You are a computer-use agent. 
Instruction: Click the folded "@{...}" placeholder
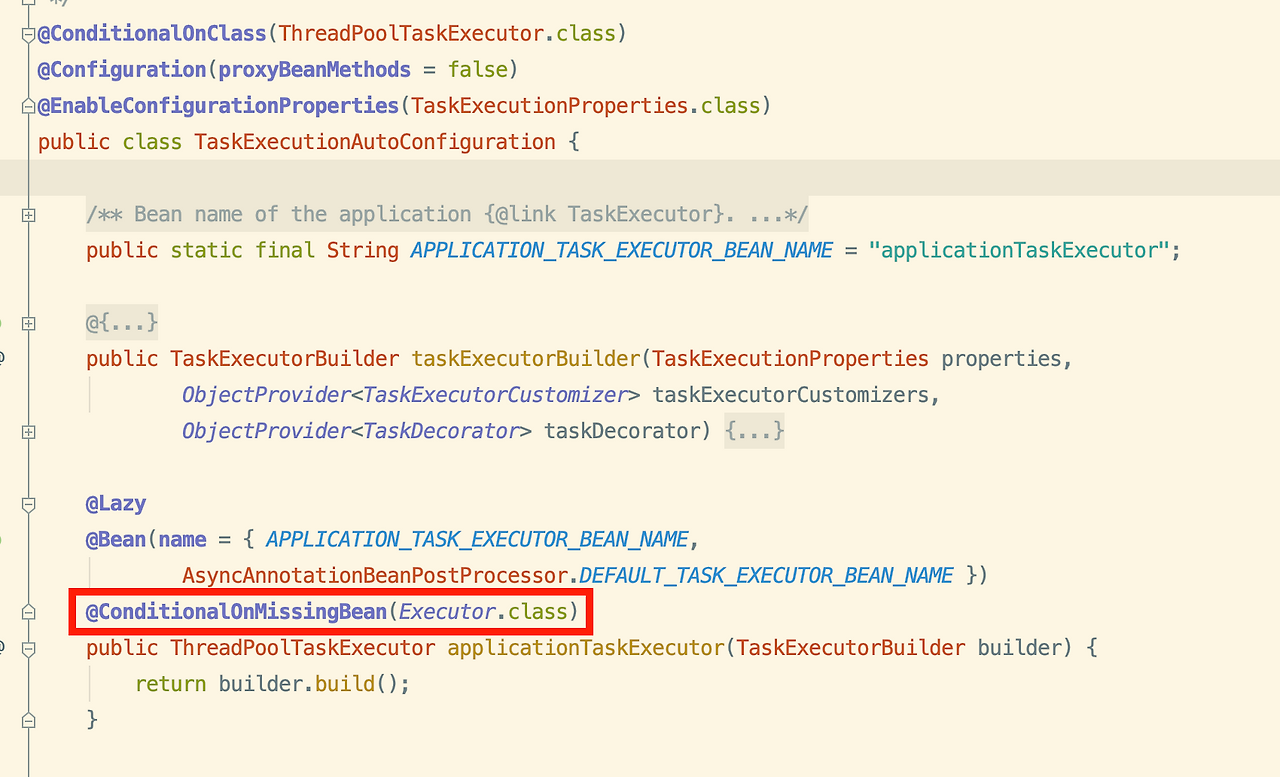tap(122, 323)
